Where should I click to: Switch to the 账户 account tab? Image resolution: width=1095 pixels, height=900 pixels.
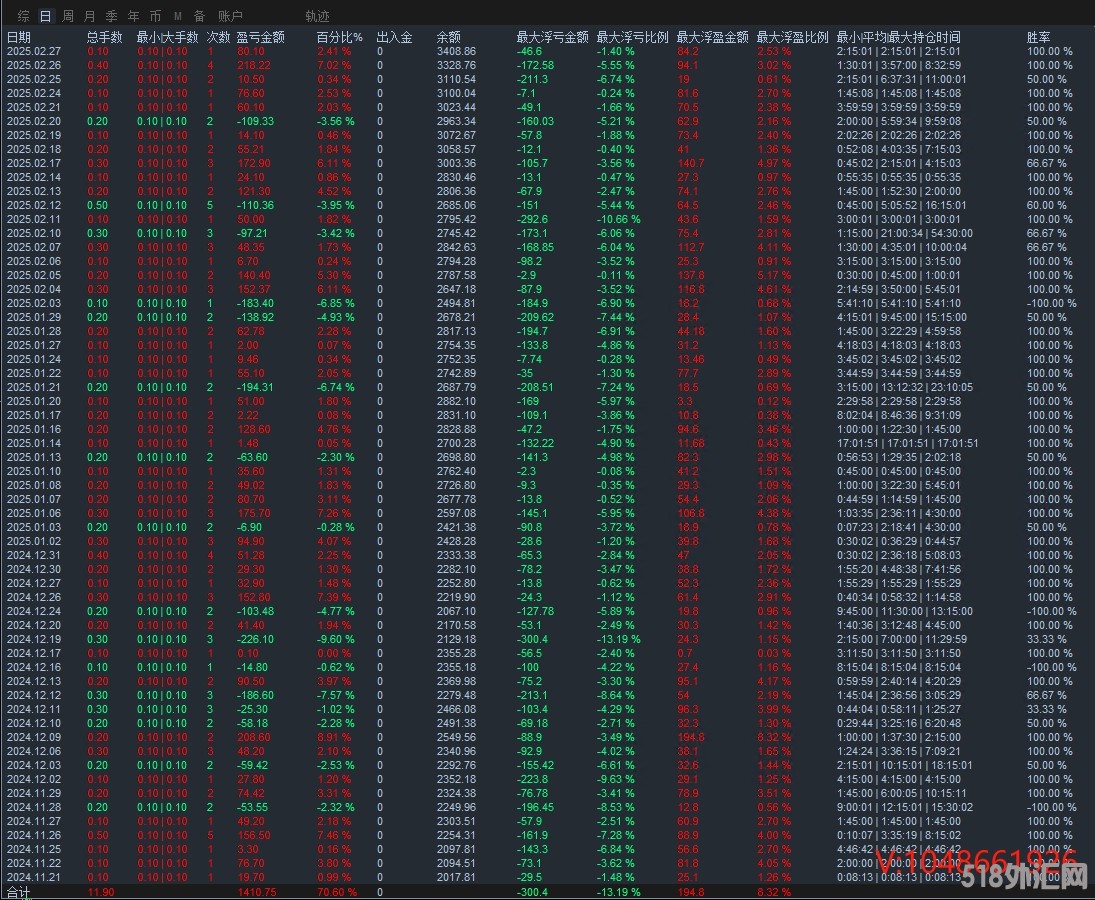coord(230,16)
